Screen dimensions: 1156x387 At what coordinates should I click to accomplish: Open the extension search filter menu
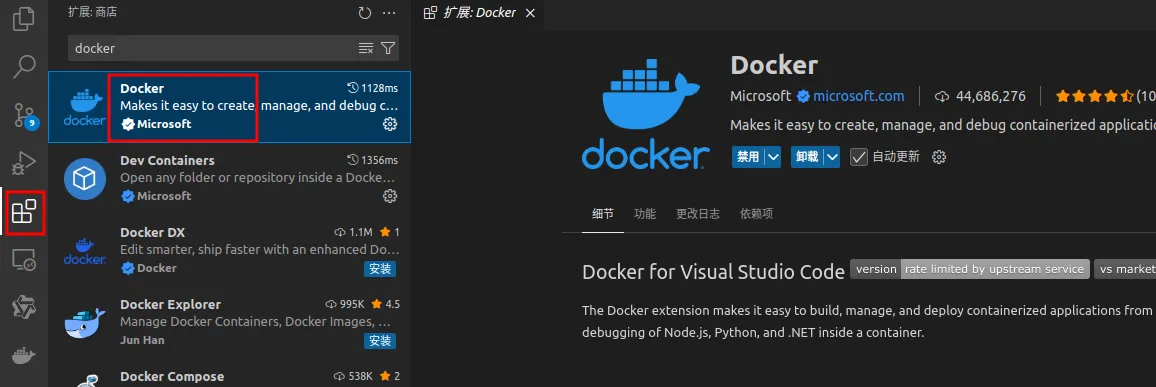[388, 48]
